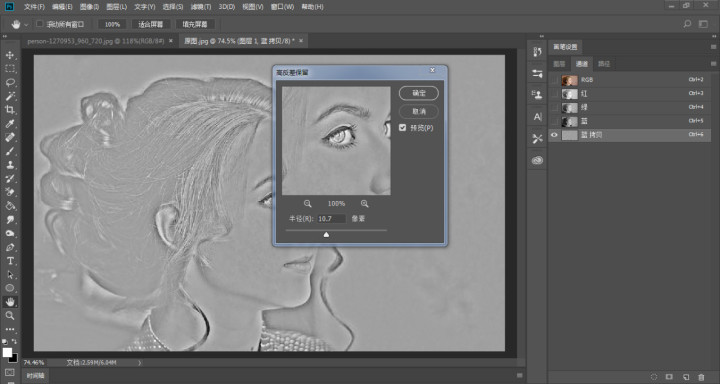Switch to the 路径 tab
This screenshot has height=384, width=720.
[x=604, y=64]
